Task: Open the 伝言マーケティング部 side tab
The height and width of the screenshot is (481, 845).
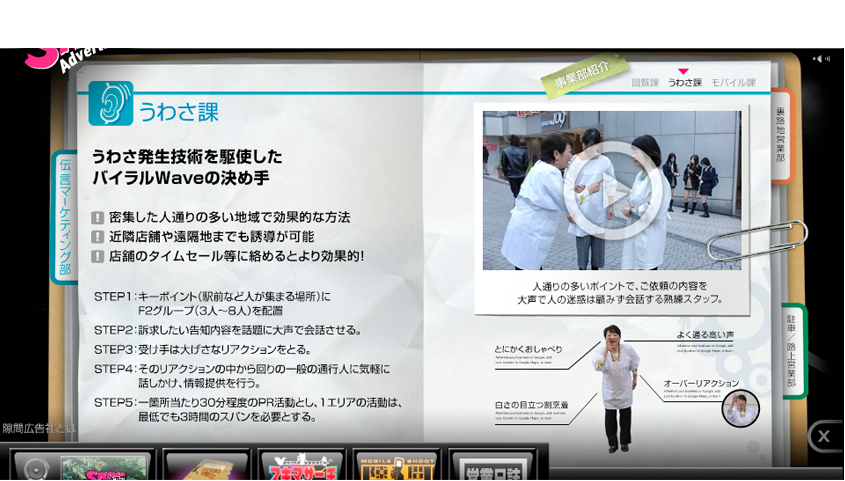Action: point(65,217)
